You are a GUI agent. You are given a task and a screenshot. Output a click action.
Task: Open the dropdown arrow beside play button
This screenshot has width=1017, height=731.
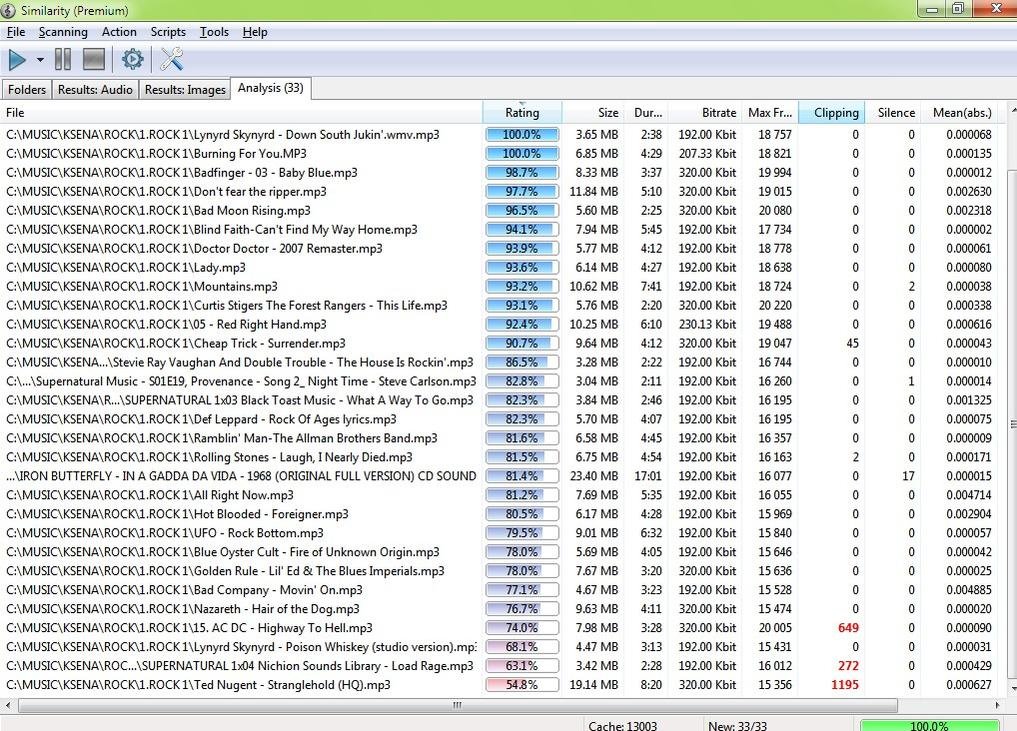point(40,60)
